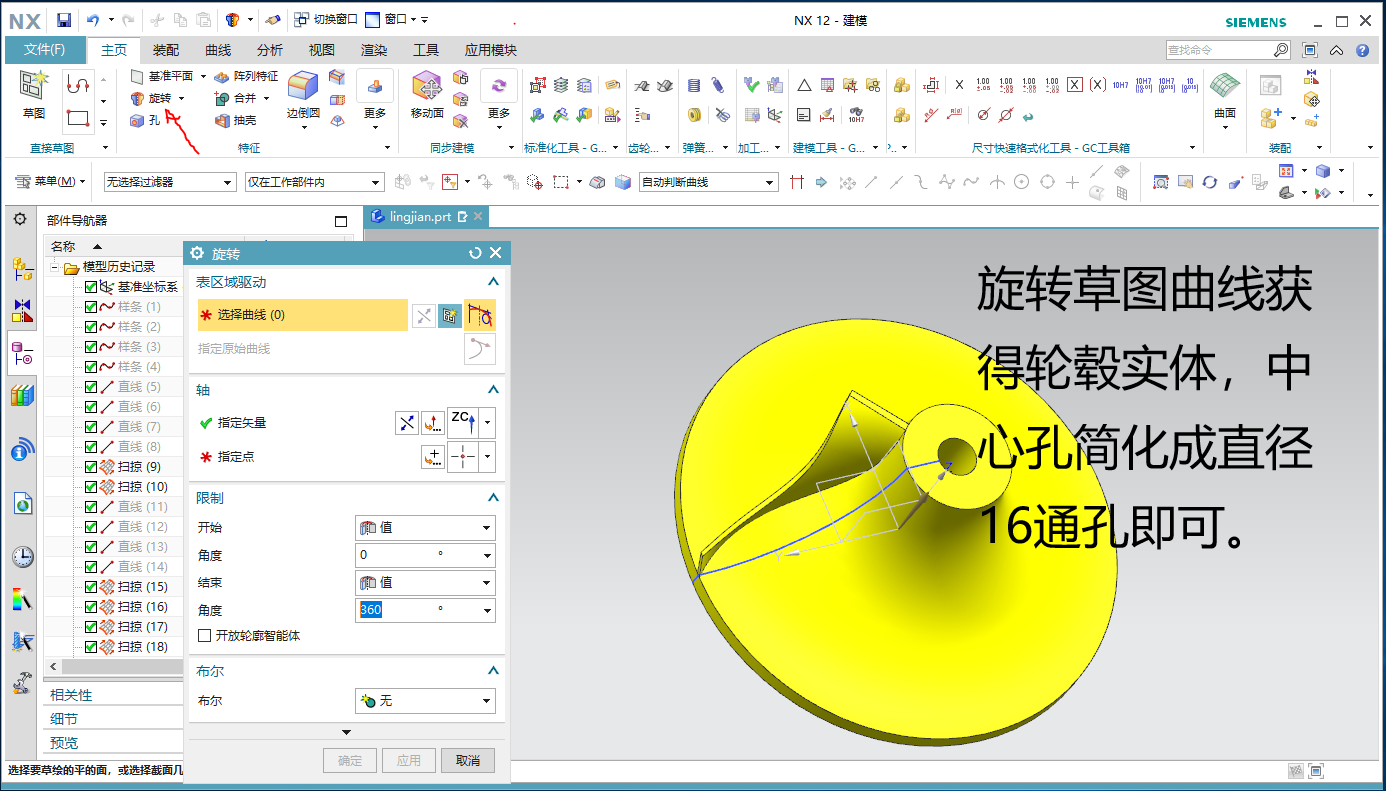Open the 草图 (Sketch) tool
Image resolution: width=1386 pixels, height=791 pixels.
[x=34, y=96]
